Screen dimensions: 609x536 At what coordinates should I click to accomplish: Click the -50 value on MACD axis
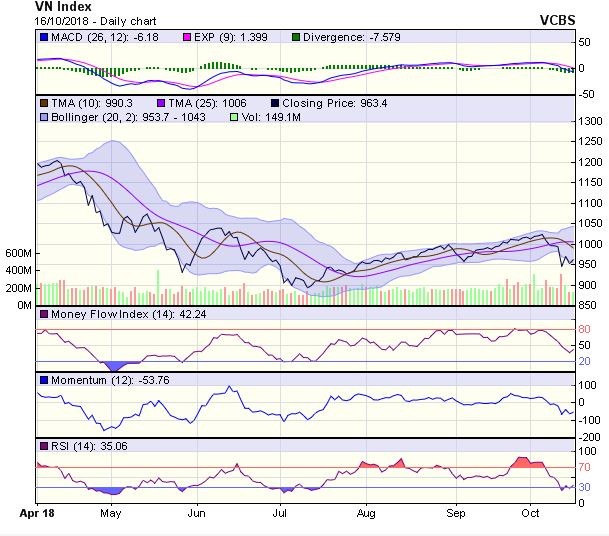[586, 94]
